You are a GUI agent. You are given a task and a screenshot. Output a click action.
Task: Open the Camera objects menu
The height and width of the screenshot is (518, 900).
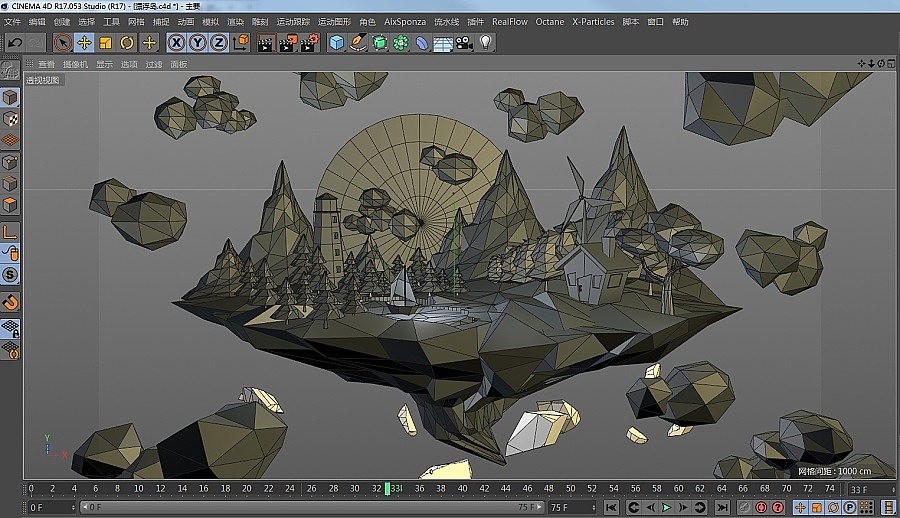pyautogui.click(x=464, y=42)
